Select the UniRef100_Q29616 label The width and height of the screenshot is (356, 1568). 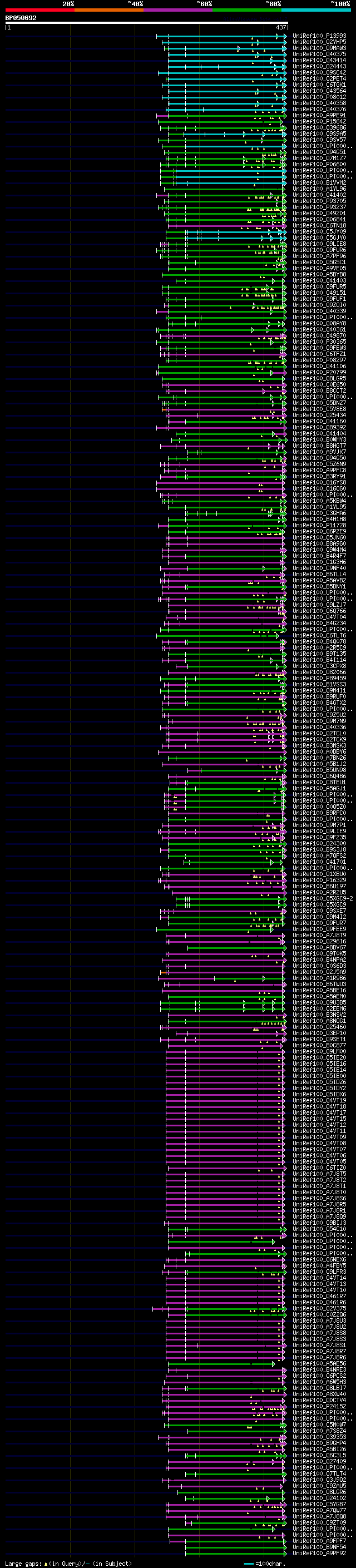tap(319, 941)
